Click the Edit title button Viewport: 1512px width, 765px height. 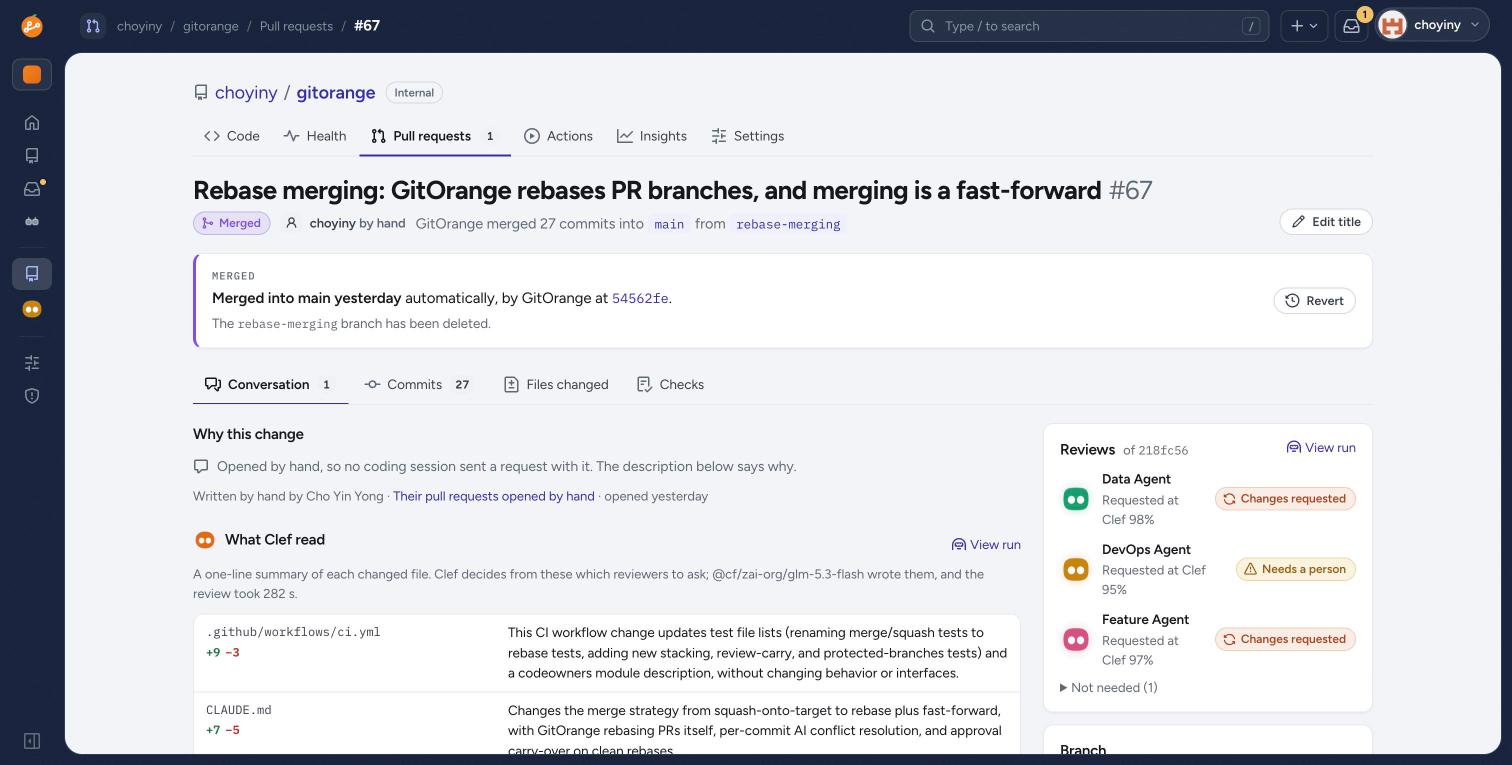click(x=1326, y=222)
